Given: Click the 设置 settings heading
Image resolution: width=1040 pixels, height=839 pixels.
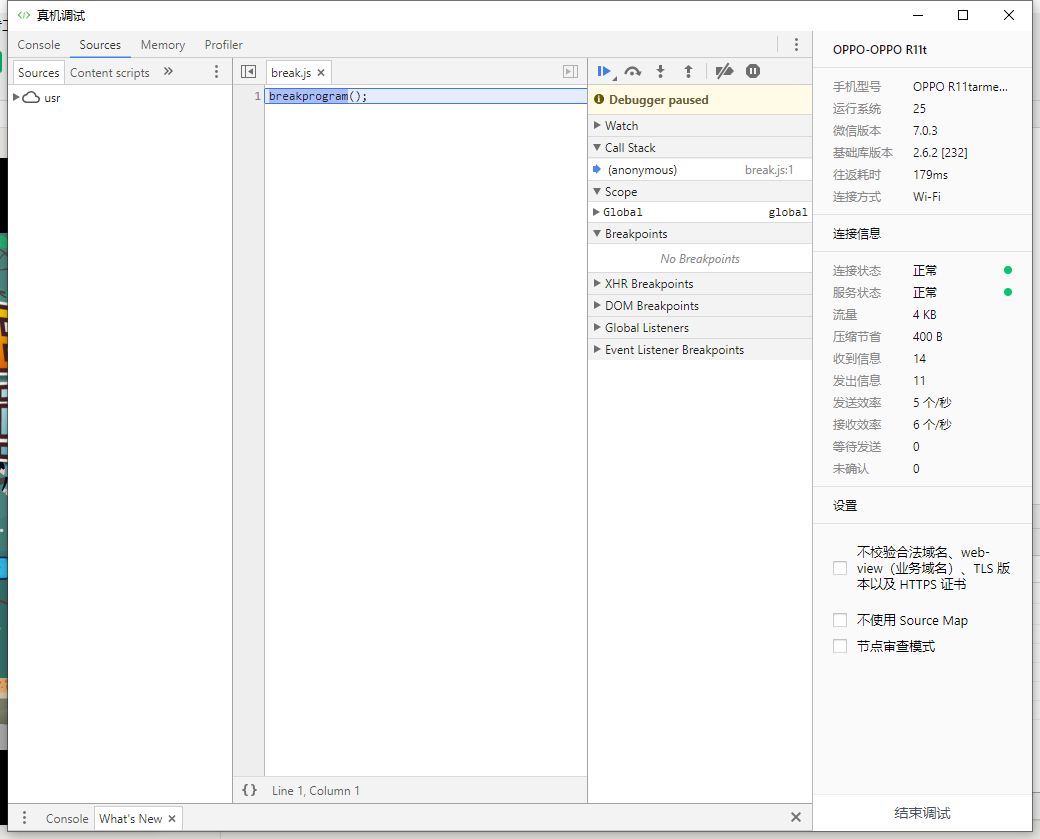Looking at the screenshot, I should (845, 505).
